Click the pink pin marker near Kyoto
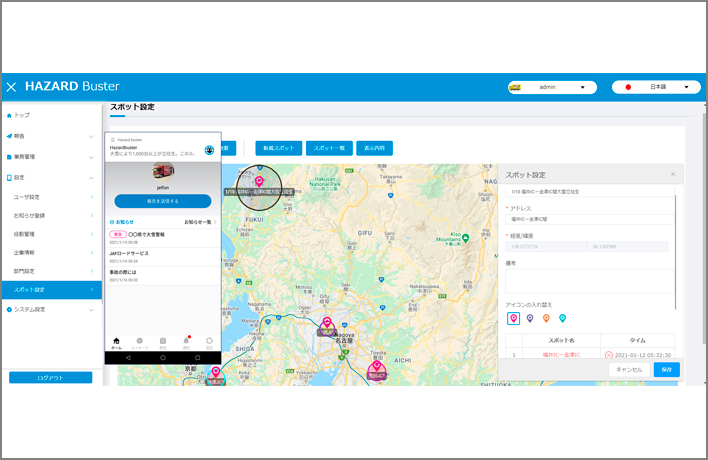Image resolution: width=708 pixels, height=460 pixels. (x=216, y=372)
